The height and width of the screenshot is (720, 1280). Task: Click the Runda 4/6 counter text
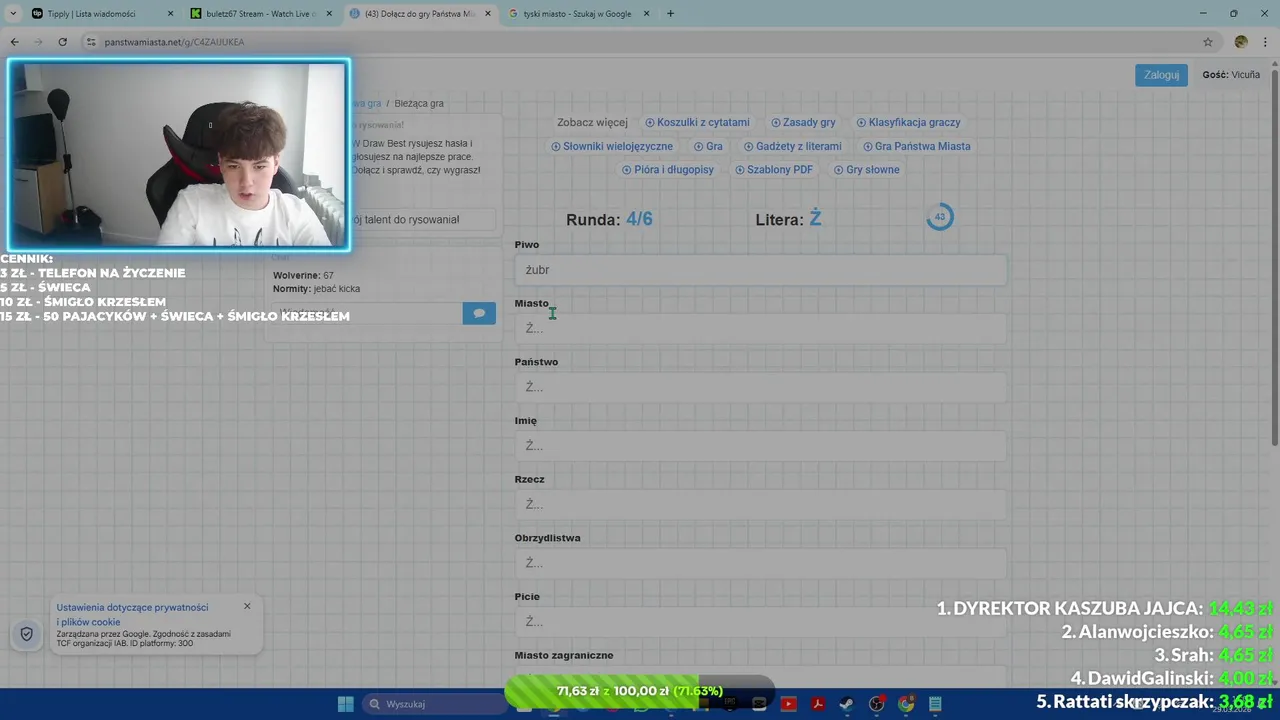[x=609, y=219]
